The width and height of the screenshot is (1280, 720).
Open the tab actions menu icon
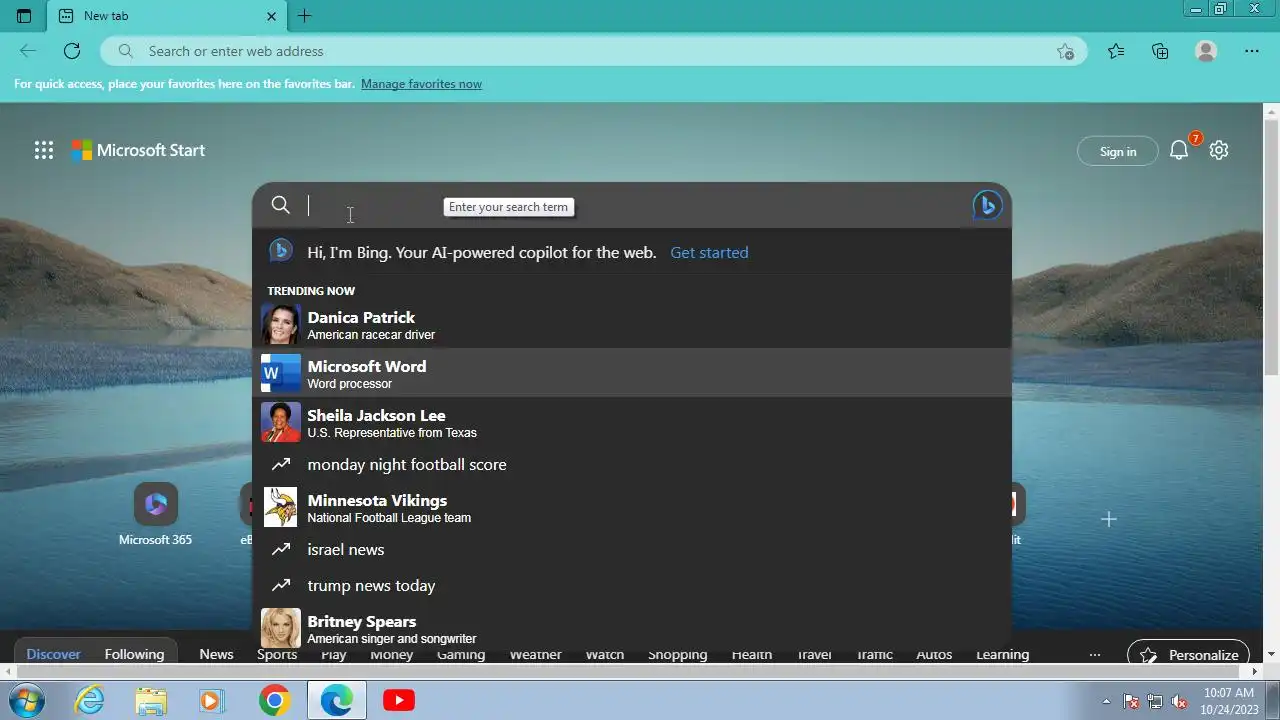[x=24, y=16]
